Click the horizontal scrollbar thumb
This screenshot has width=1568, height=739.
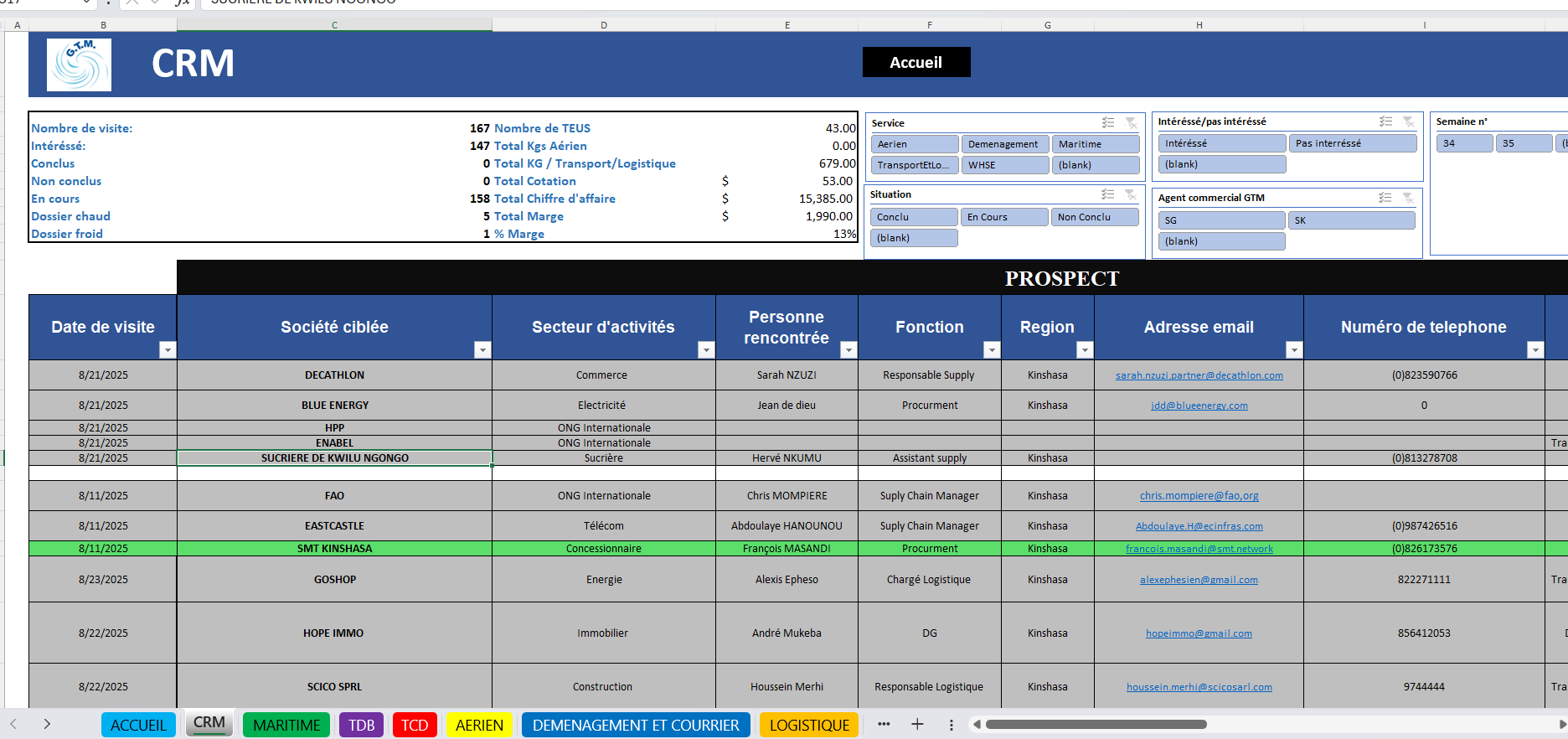(1096, 724)
